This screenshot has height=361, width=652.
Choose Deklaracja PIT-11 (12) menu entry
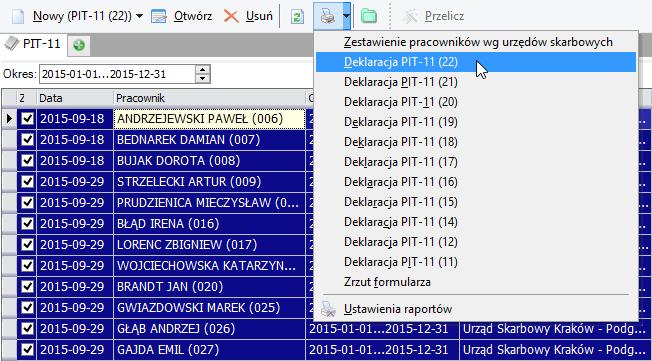point(476,242)
